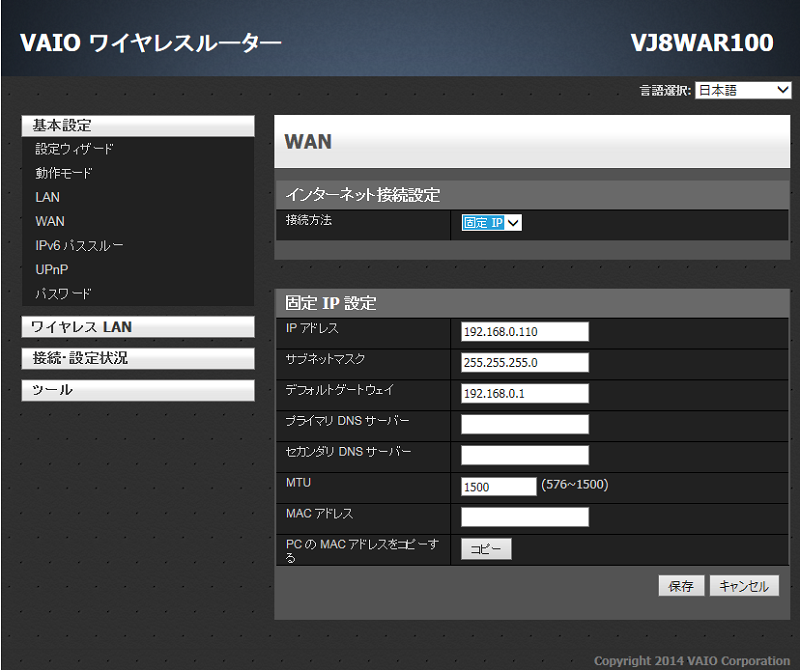Viewport: 800px width, 670px height.
Task: Click the Copyright 2014 VAIO Corporation text
Action: 692,661
